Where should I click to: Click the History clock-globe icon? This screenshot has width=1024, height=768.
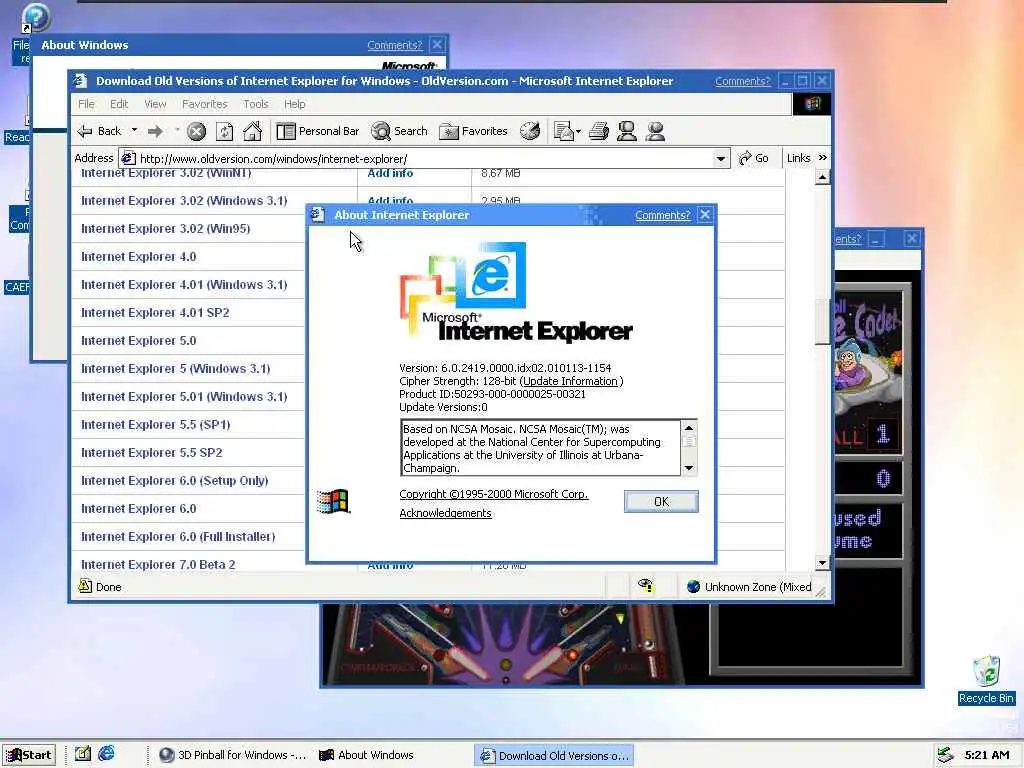(x=530, y=131)
